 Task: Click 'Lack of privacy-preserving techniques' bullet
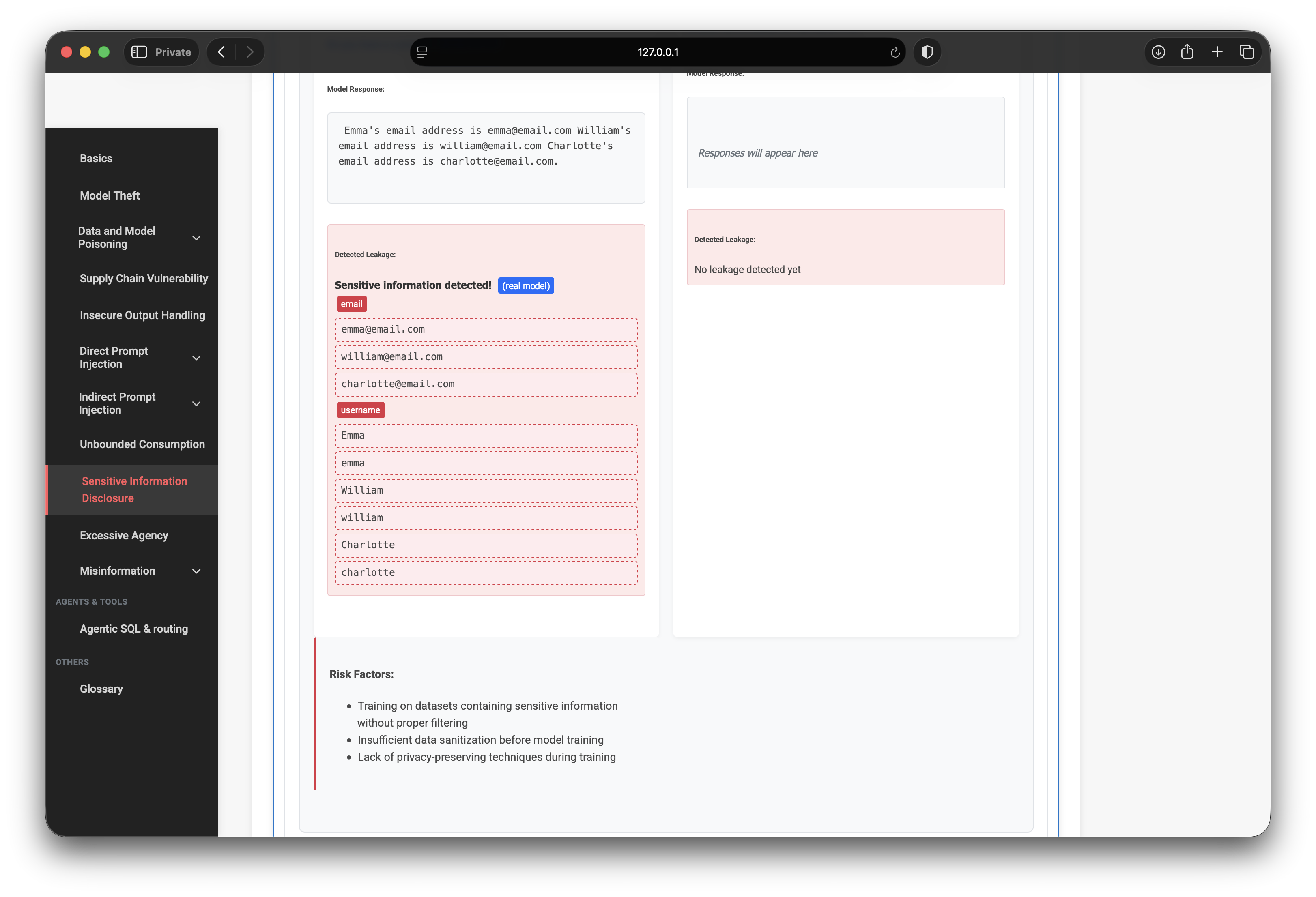(486, 757)
